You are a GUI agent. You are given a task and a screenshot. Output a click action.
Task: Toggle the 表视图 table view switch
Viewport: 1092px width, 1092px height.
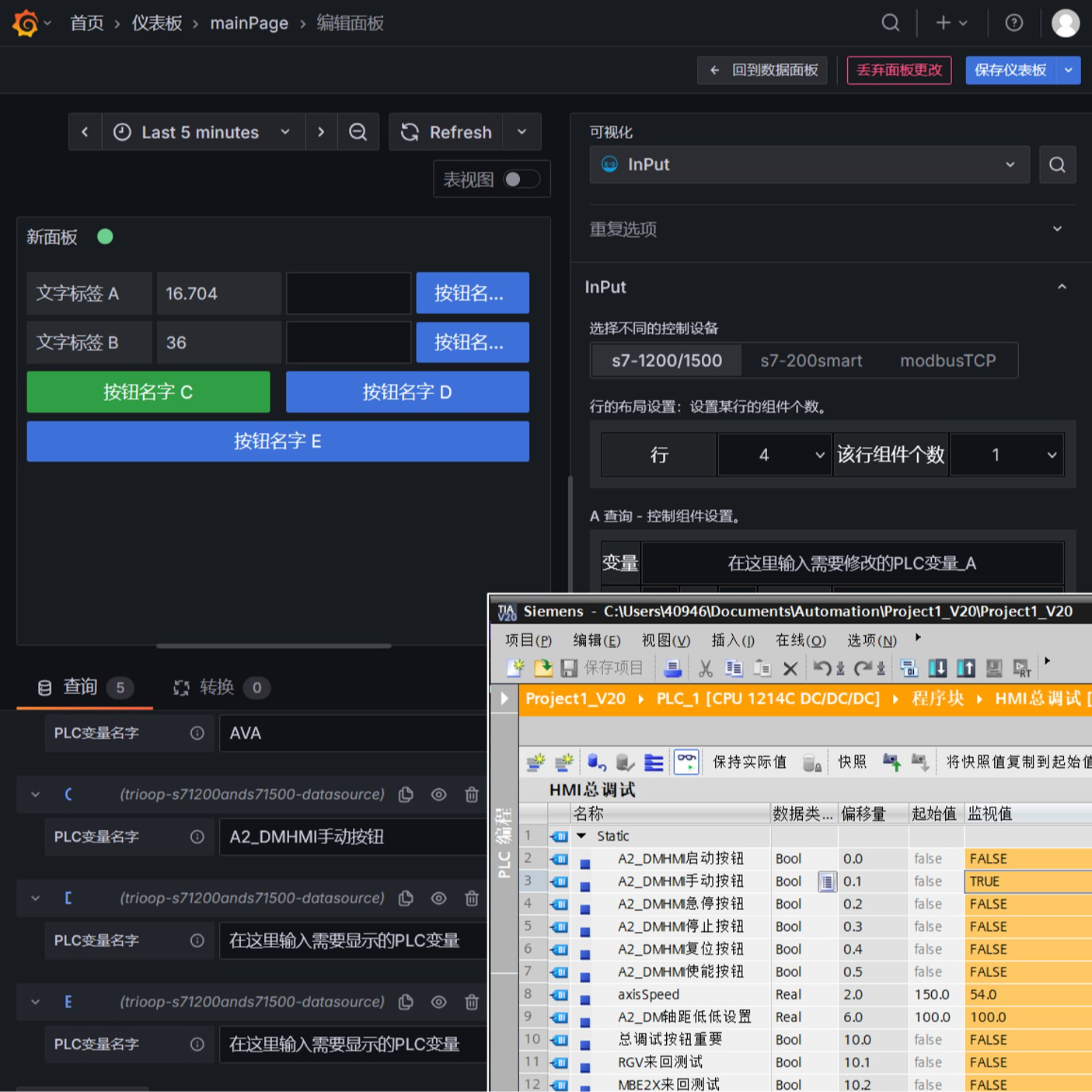coord(522,180)
